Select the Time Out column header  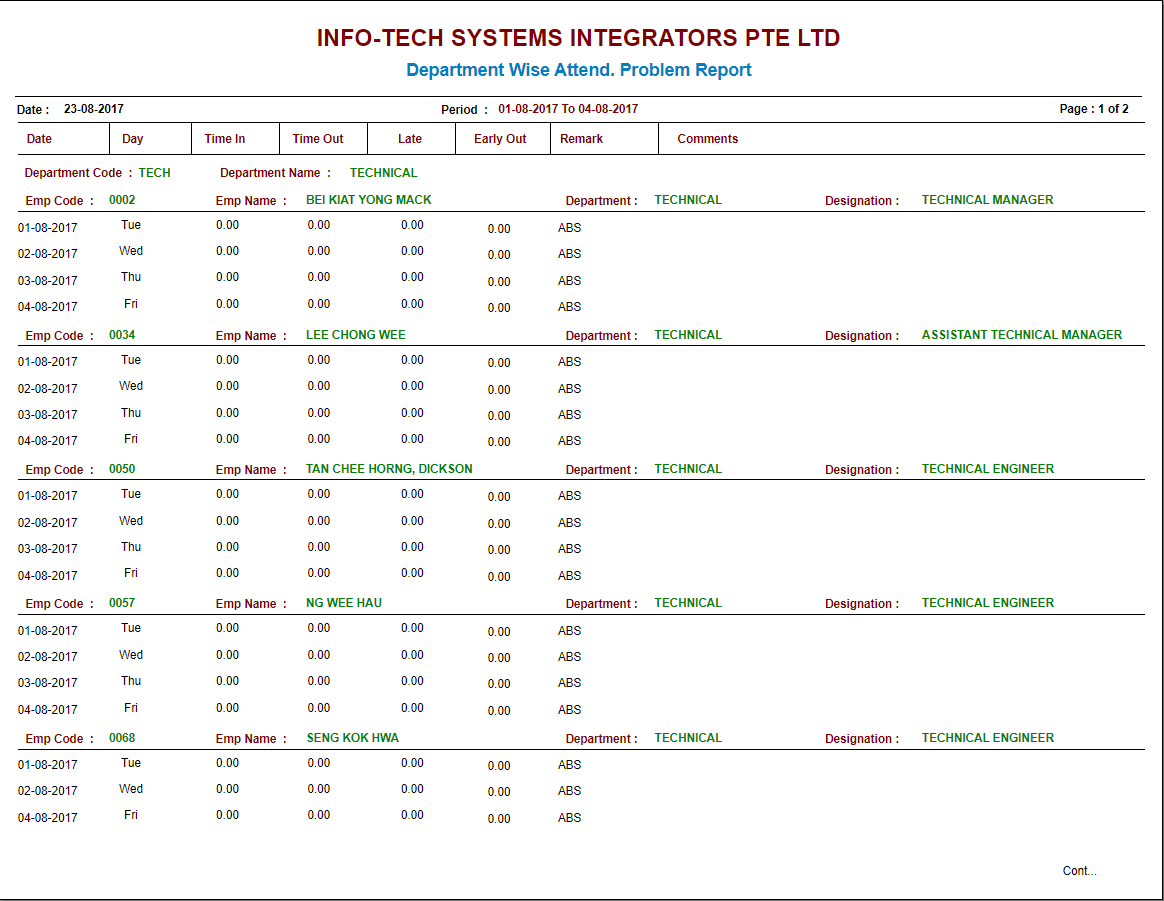point(318,139)
